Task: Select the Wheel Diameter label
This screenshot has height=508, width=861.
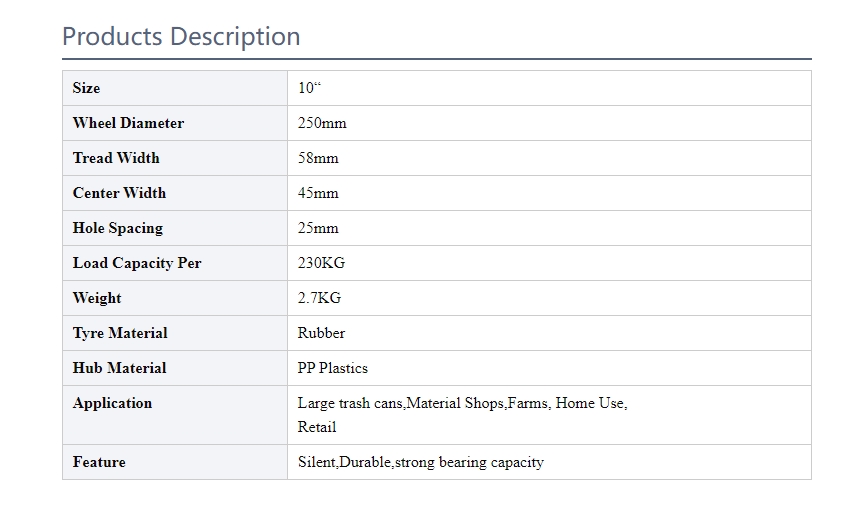Action: coord(128,123)
